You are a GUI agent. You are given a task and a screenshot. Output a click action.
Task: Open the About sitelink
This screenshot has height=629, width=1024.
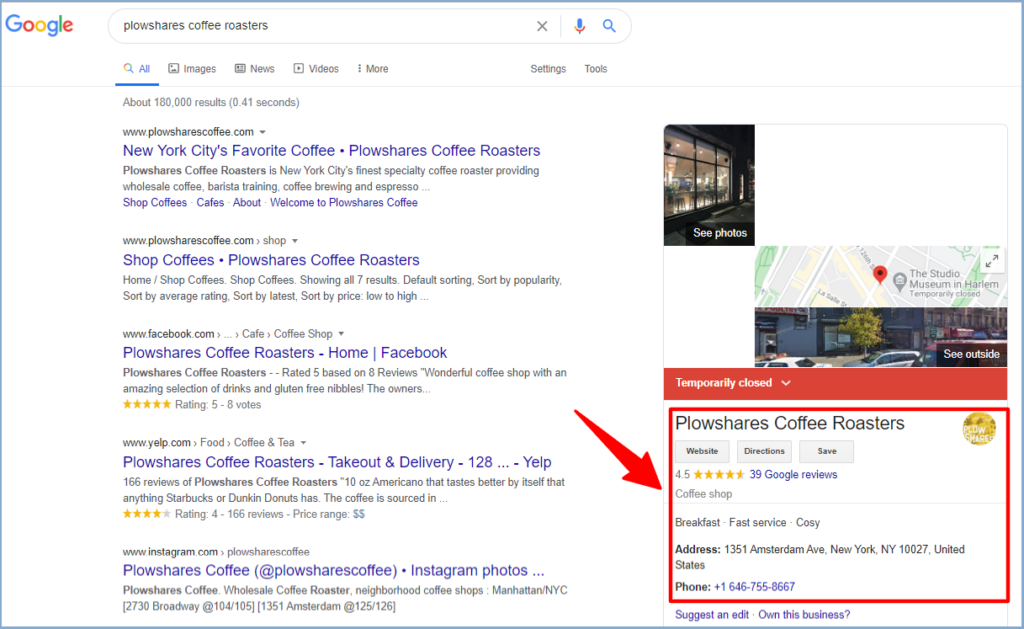click(x=247, y=202)
